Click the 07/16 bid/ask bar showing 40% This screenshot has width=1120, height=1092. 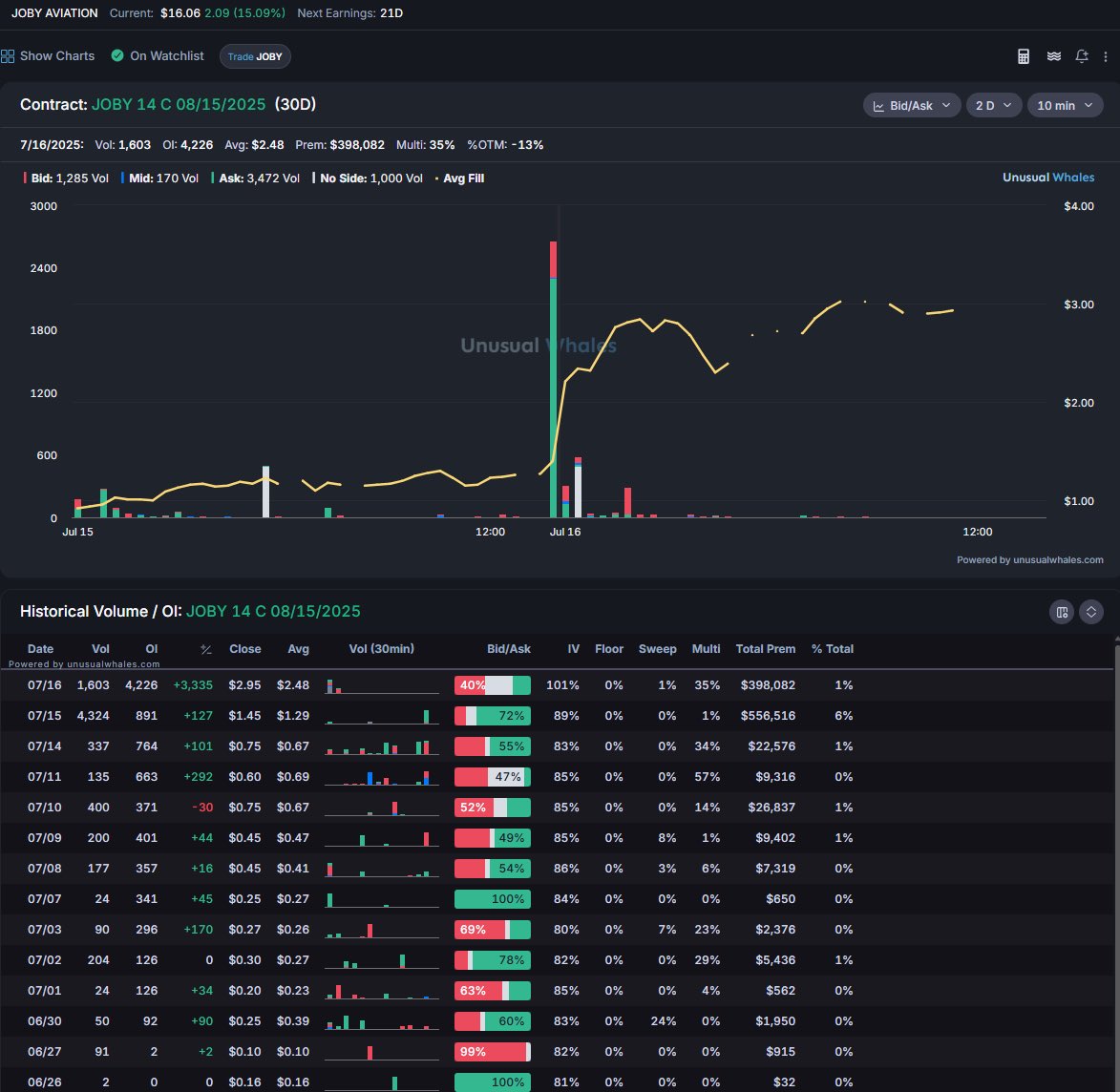coord(492,685)
